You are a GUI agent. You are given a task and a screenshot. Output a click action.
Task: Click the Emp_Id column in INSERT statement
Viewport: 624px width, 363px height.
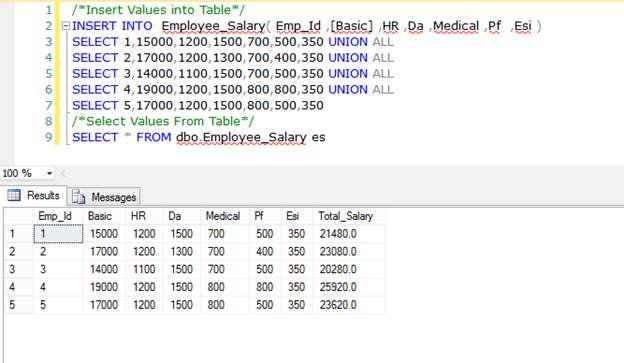pyautogui.click(x=298, y=26)
